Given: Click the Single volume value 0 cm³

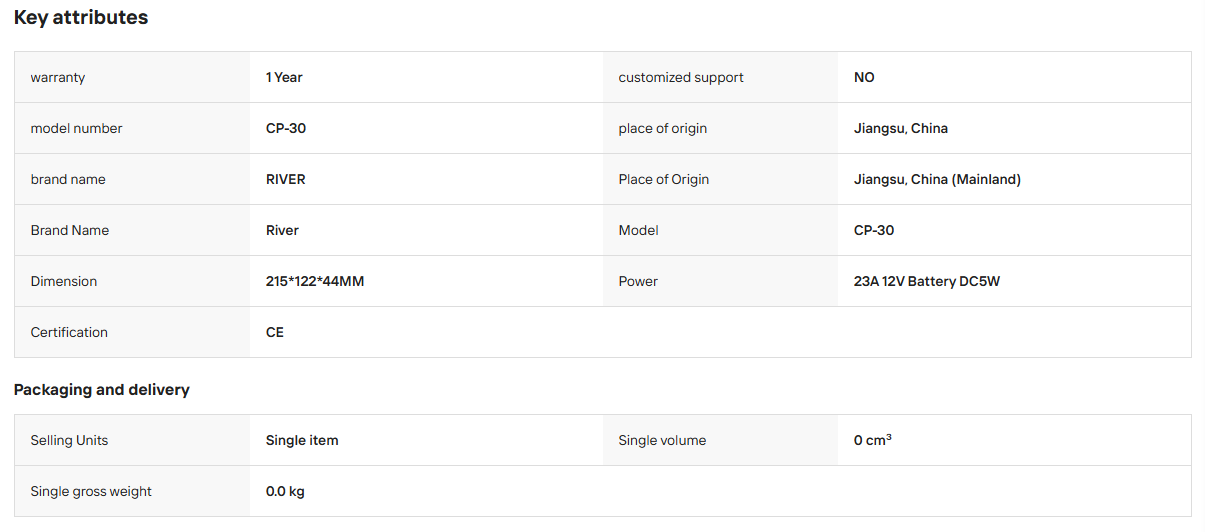Looking at the screenshot, I should point(873,440).
